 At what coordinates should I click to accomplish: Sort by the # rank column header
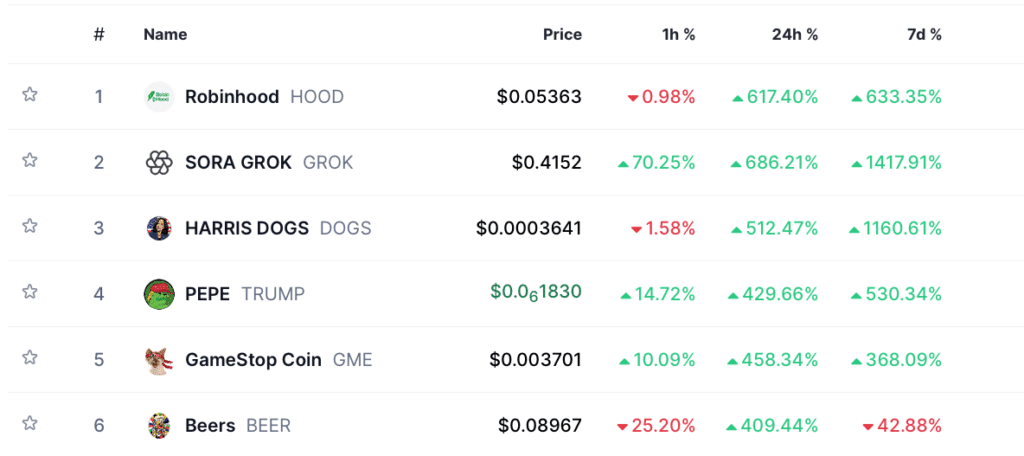(x=99, y=34)
